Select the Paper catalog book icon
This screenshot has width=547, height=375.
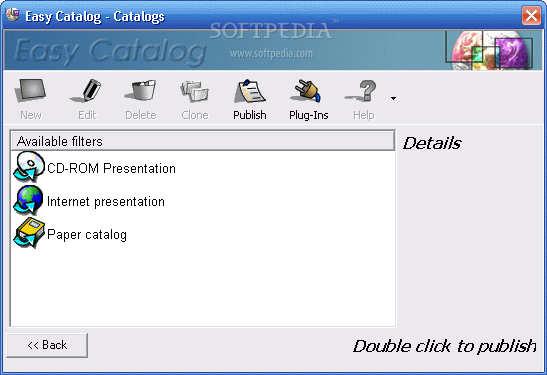29,233
